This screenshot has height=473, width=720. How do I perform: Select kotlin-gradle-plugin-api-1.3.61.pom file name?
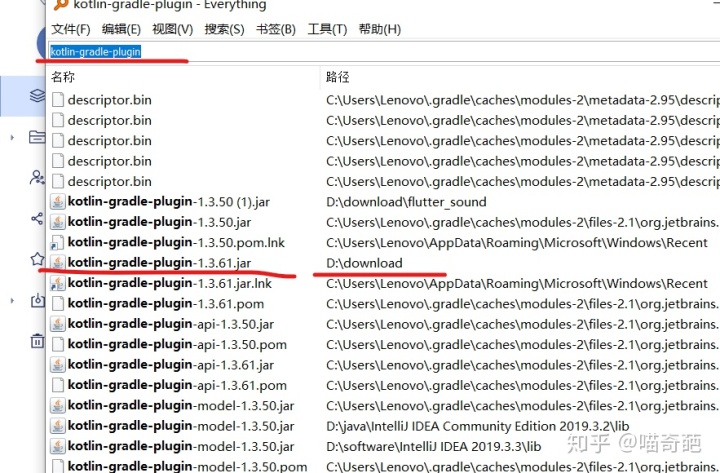point(177,385)
